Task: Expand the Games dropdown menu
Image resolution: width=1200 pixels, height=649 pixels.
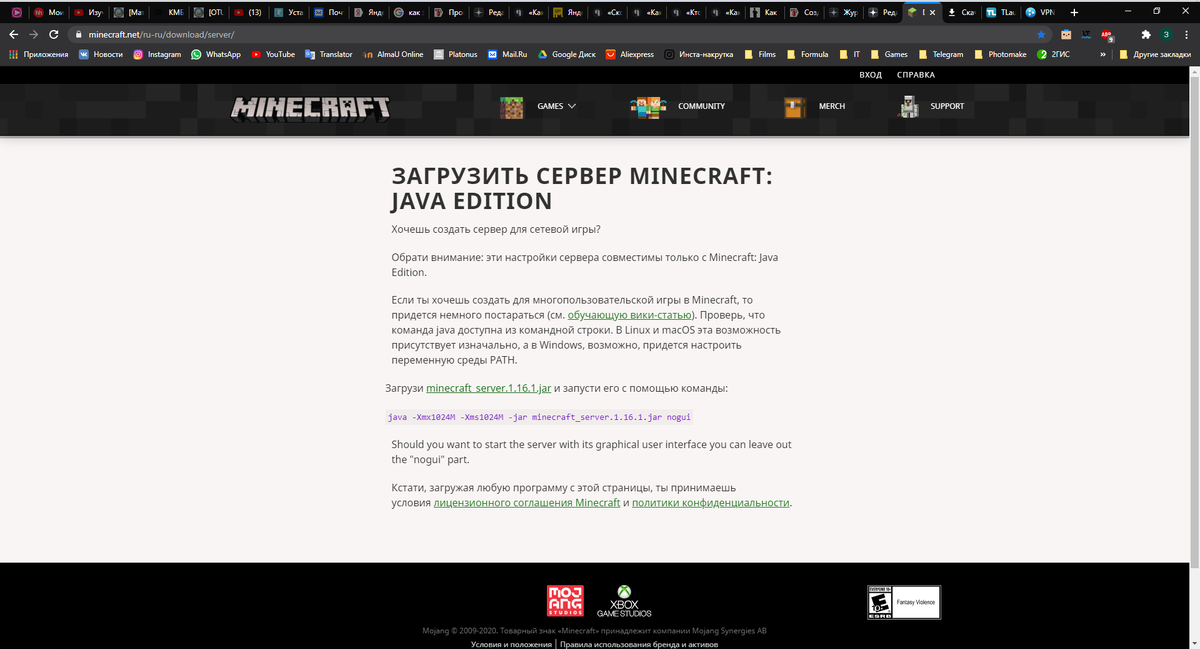Action: (x=556, y=106)
